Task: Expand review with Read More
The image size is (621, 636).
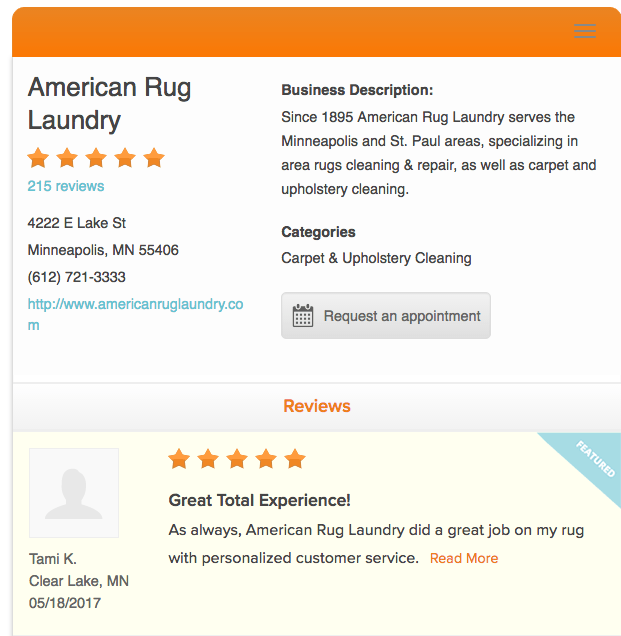Action: [x=464, y=558]
